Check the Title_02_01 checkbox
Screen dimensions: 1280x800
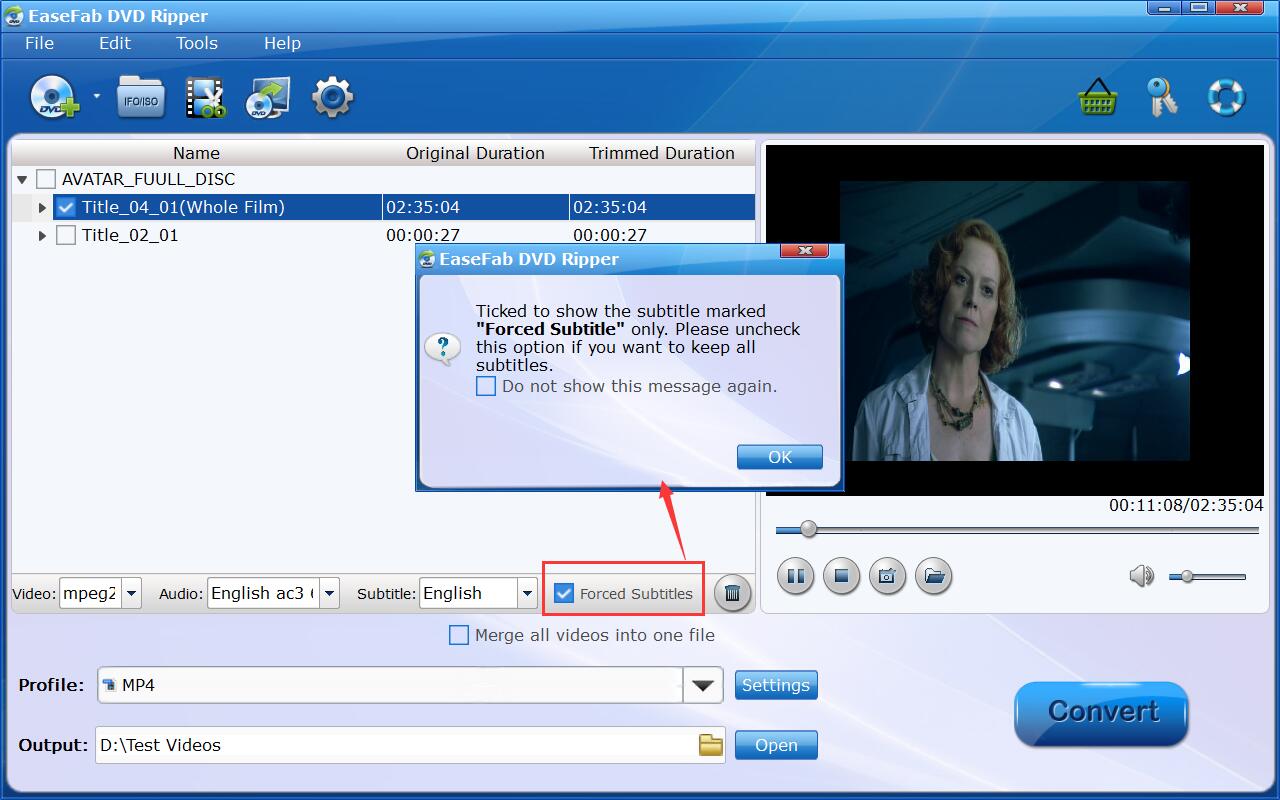point(66,236)
